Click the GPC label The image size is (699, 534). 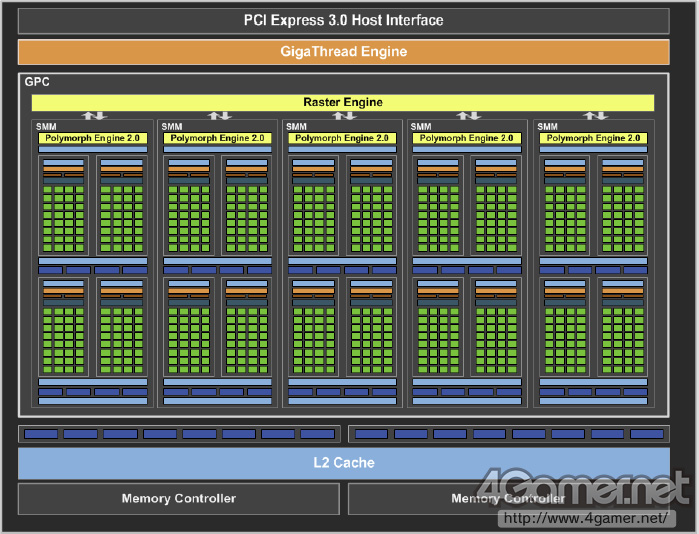coord(37,82)
